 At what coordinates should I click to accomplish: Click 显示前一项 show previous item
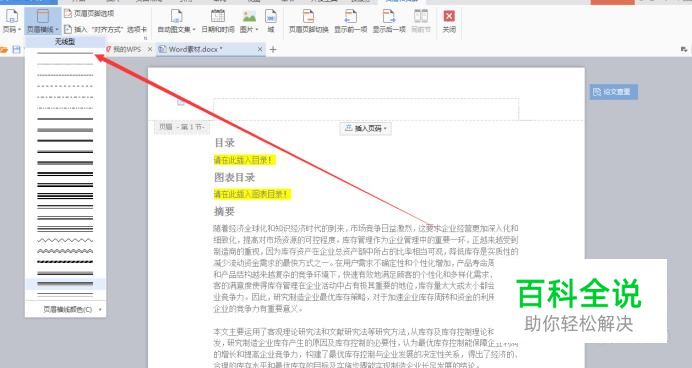pos(350,21)
